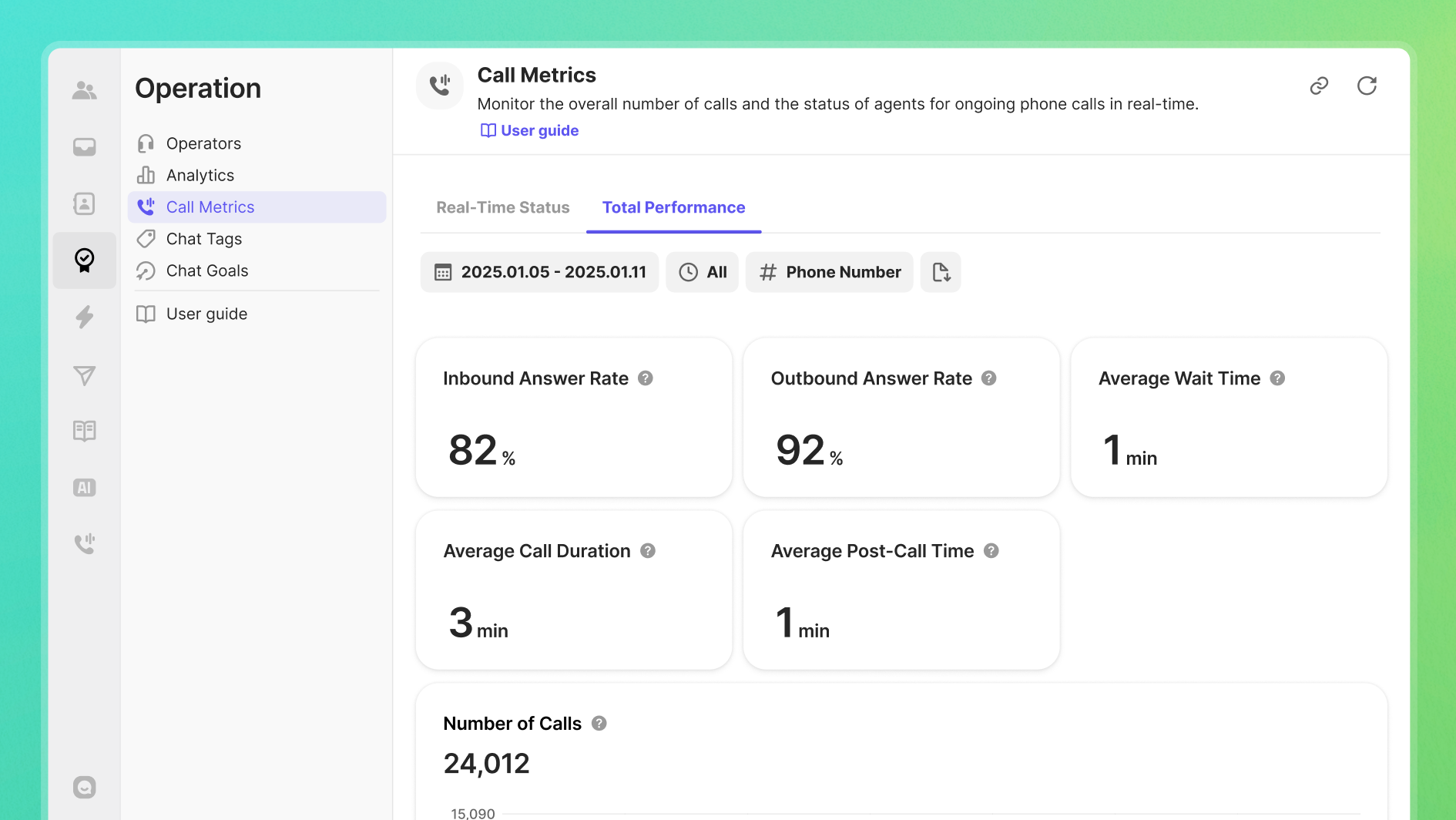
Task: Open Chat Goals in the Operation menu
Action: (207, 271)
